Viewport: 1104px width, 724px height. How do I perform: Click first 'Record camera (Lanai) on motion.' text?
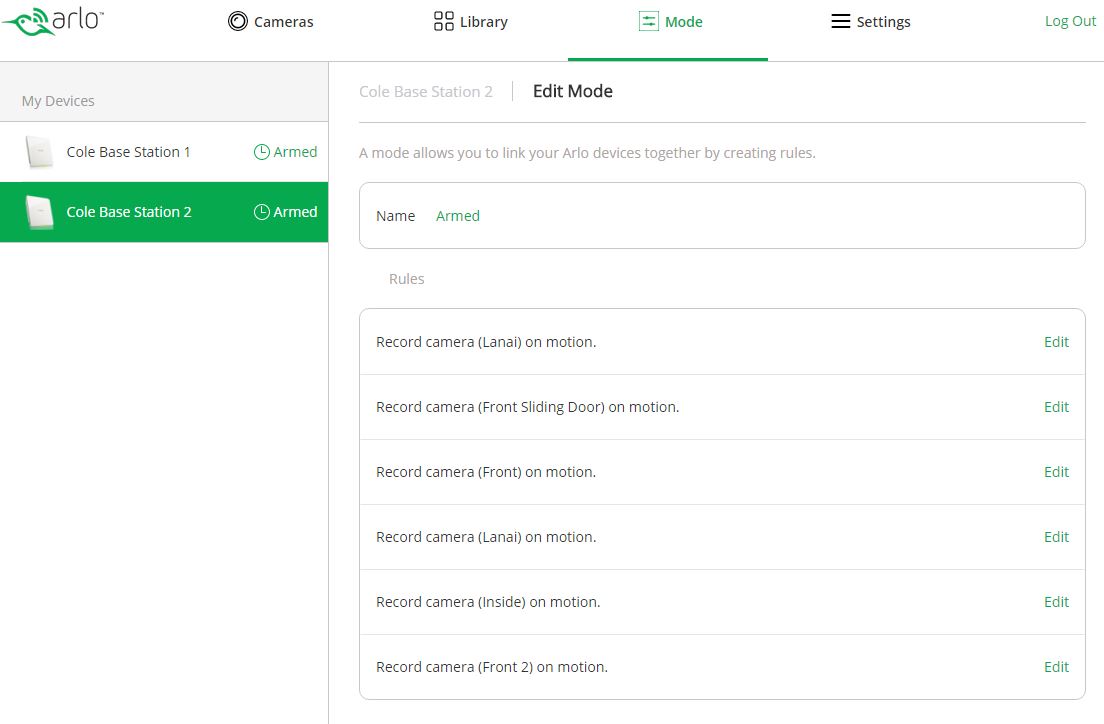coord(486,342)
